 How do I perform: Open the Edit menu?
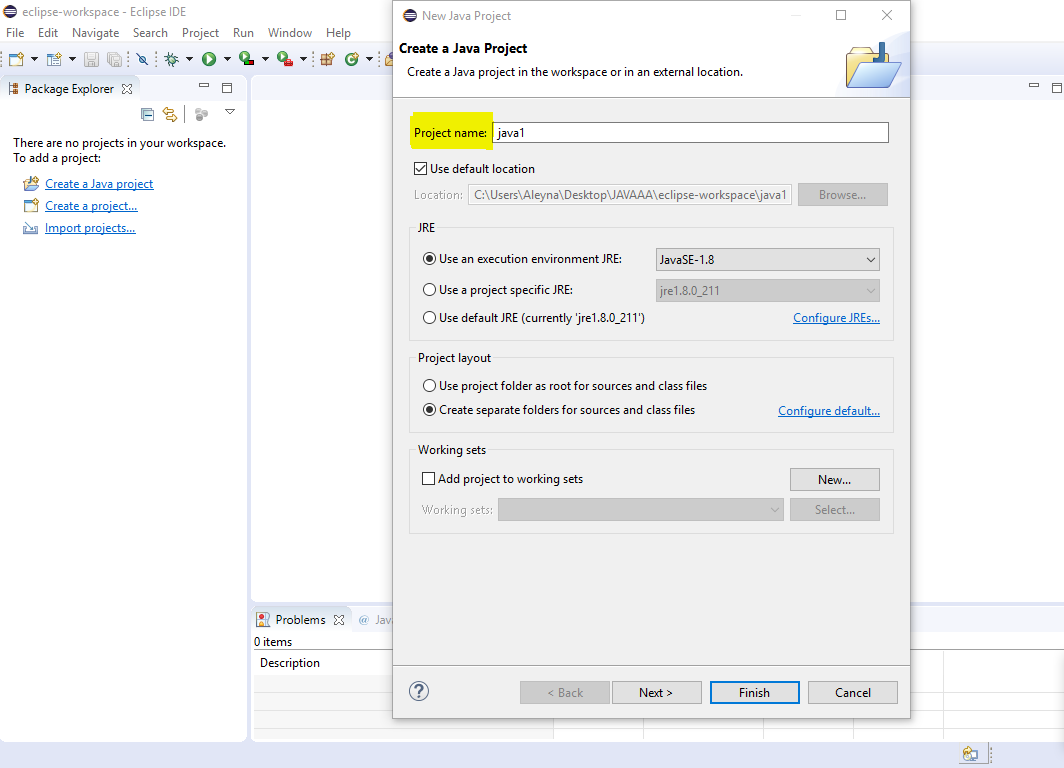click(48, 33)
